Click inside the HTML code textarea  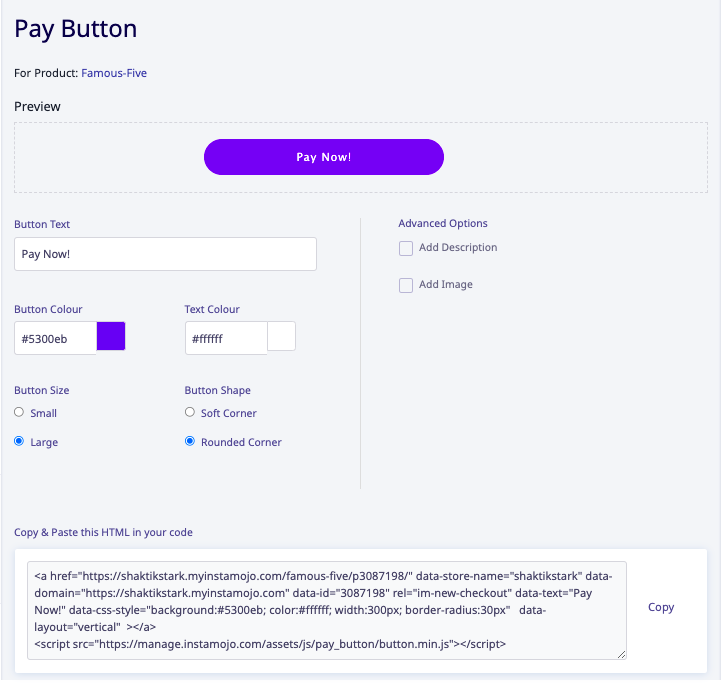click(327, 610)
